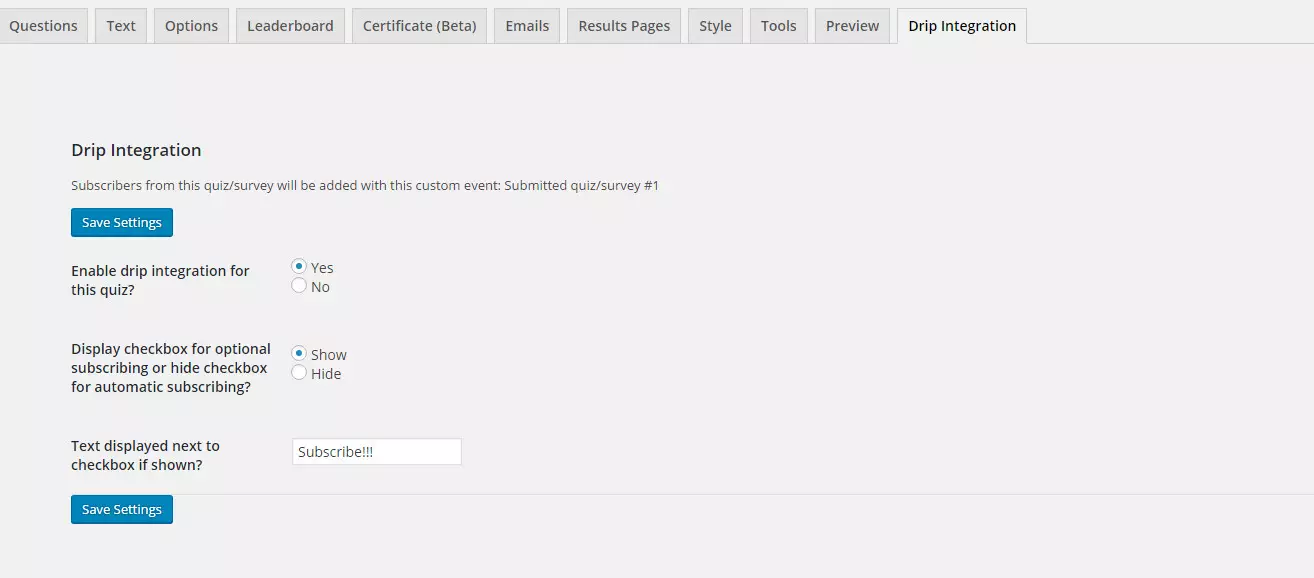Open the Results Pages tab
The width and height of the screenshot is (1314, 578).
coord(624,26)
